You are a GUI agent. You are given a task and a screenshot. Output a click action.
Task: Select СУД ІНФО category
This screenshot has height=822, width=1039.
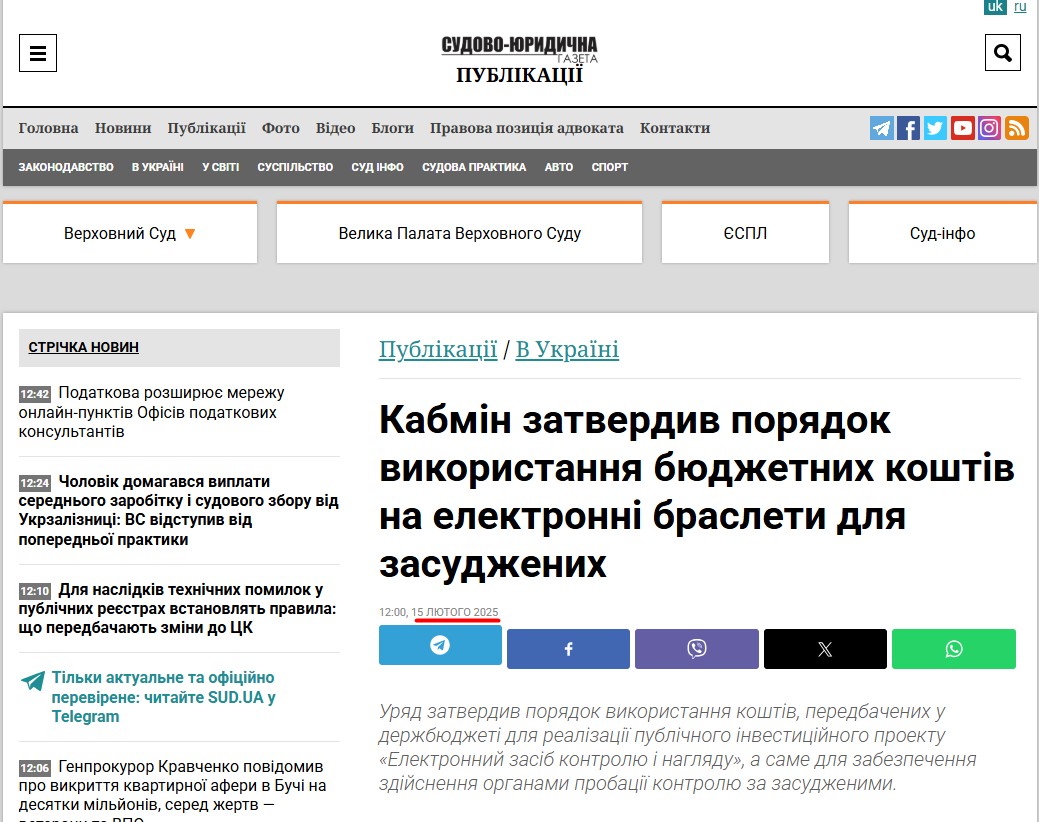coord(378,167)
